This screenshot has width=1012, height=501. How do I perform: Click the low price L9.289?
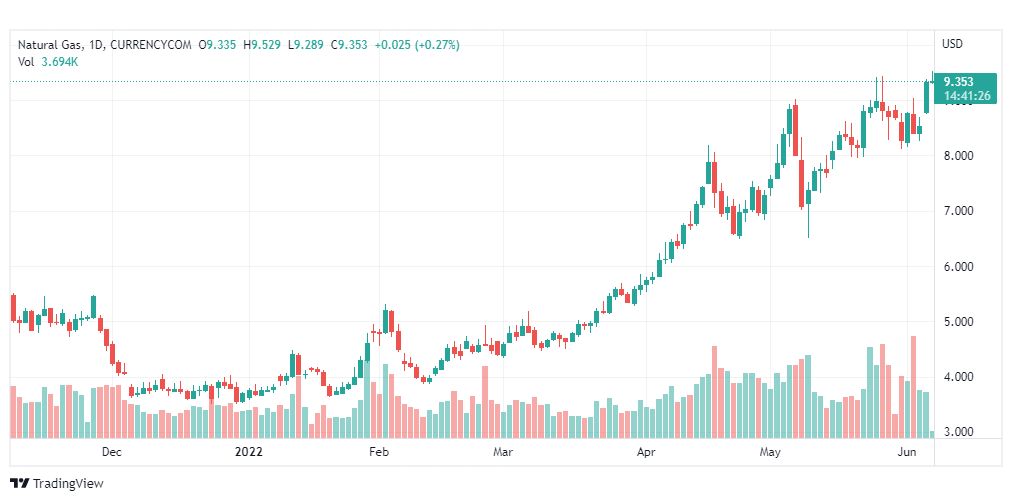click(x=305, y=45)
